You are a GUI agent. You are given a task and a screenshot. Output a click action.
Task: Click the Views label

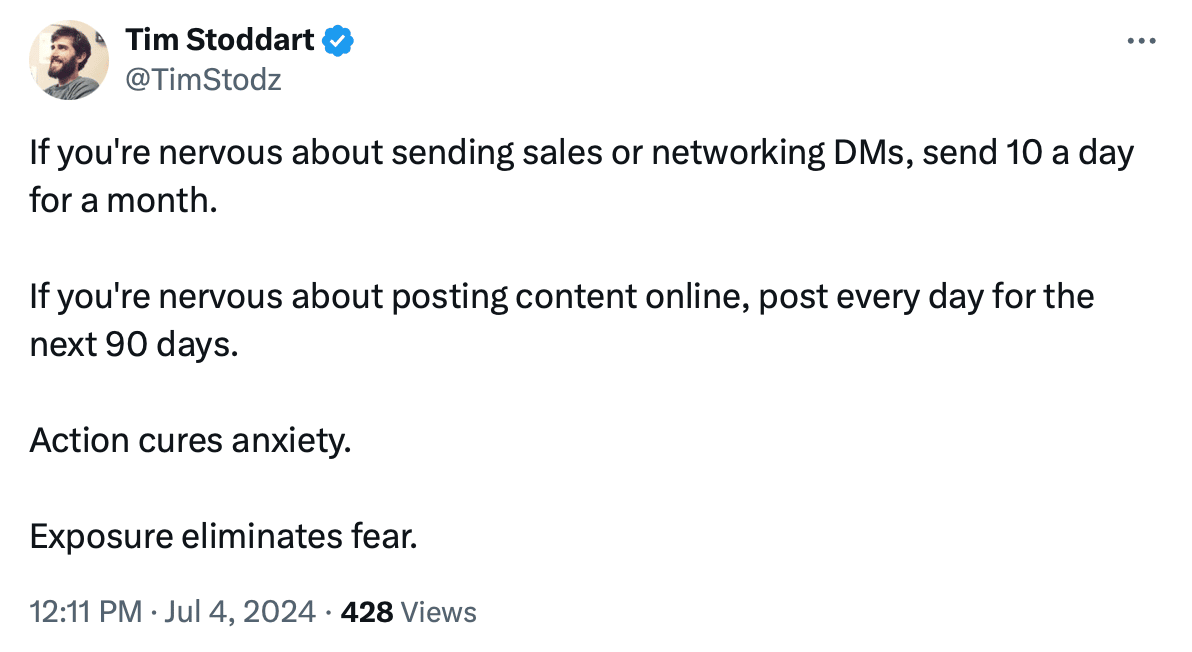pyautogui.click(x=438, y=611)
